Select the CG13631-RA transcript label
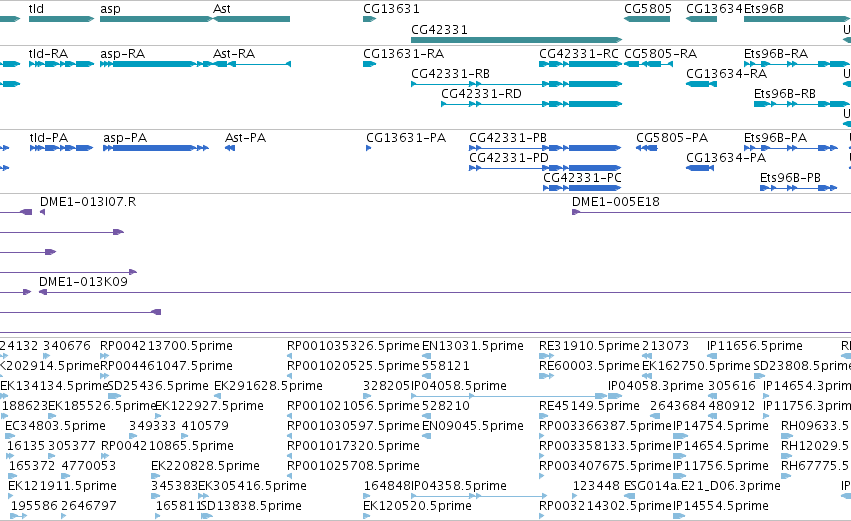The width and height of the screenshot is (851, 521). pyautogui.click(x=403, y=54)
